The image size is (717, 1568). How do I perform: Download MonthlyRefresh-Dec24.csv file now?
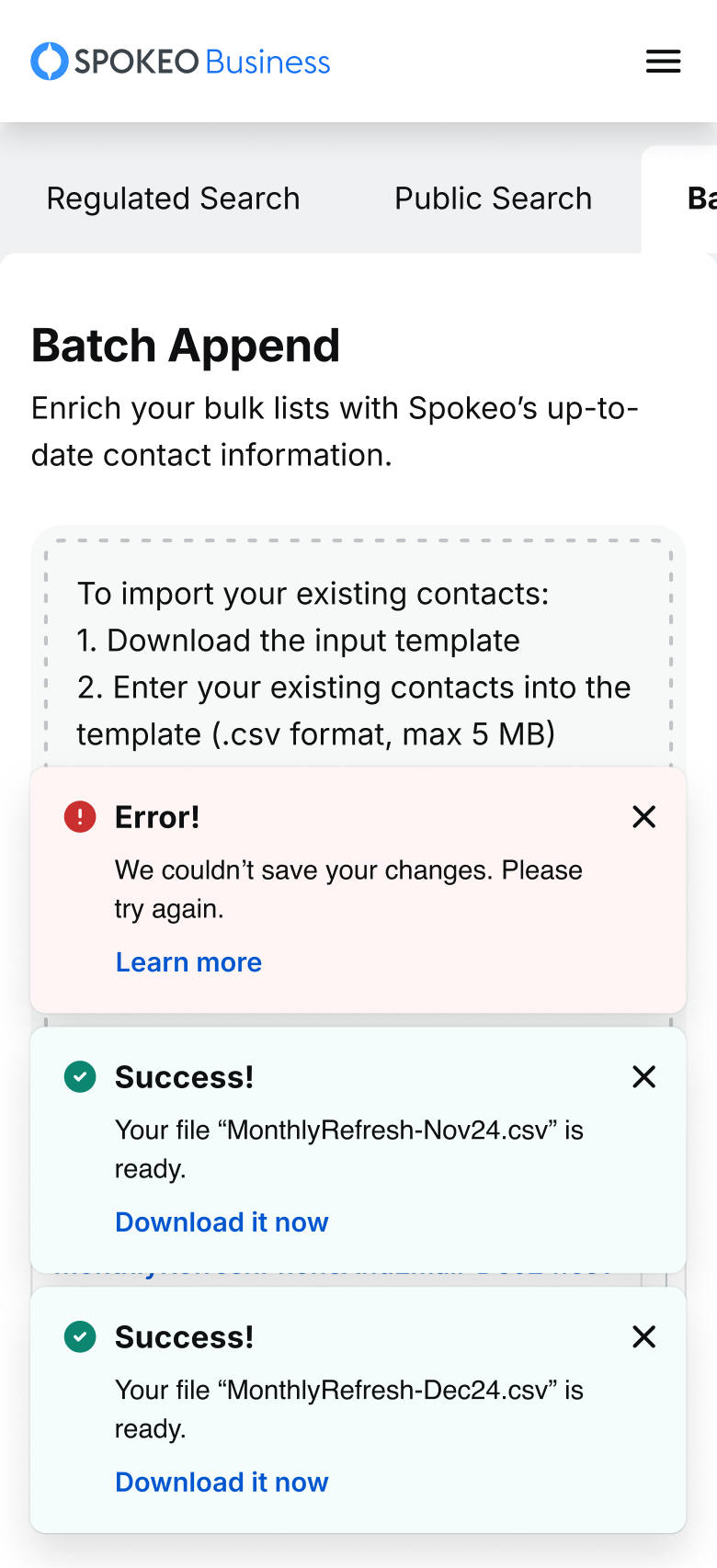(x=222, y=1483)
